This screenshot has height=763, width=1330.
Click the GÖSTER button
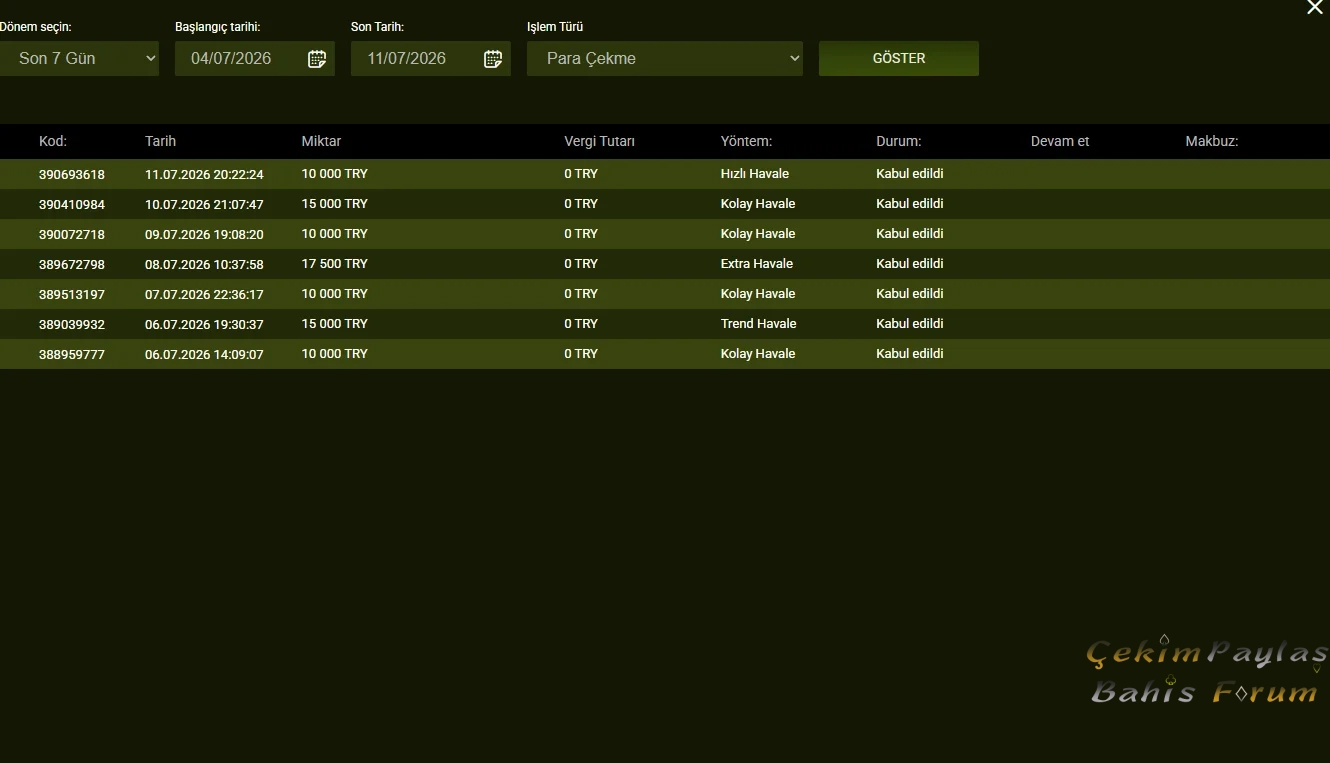tap(899, 58)
